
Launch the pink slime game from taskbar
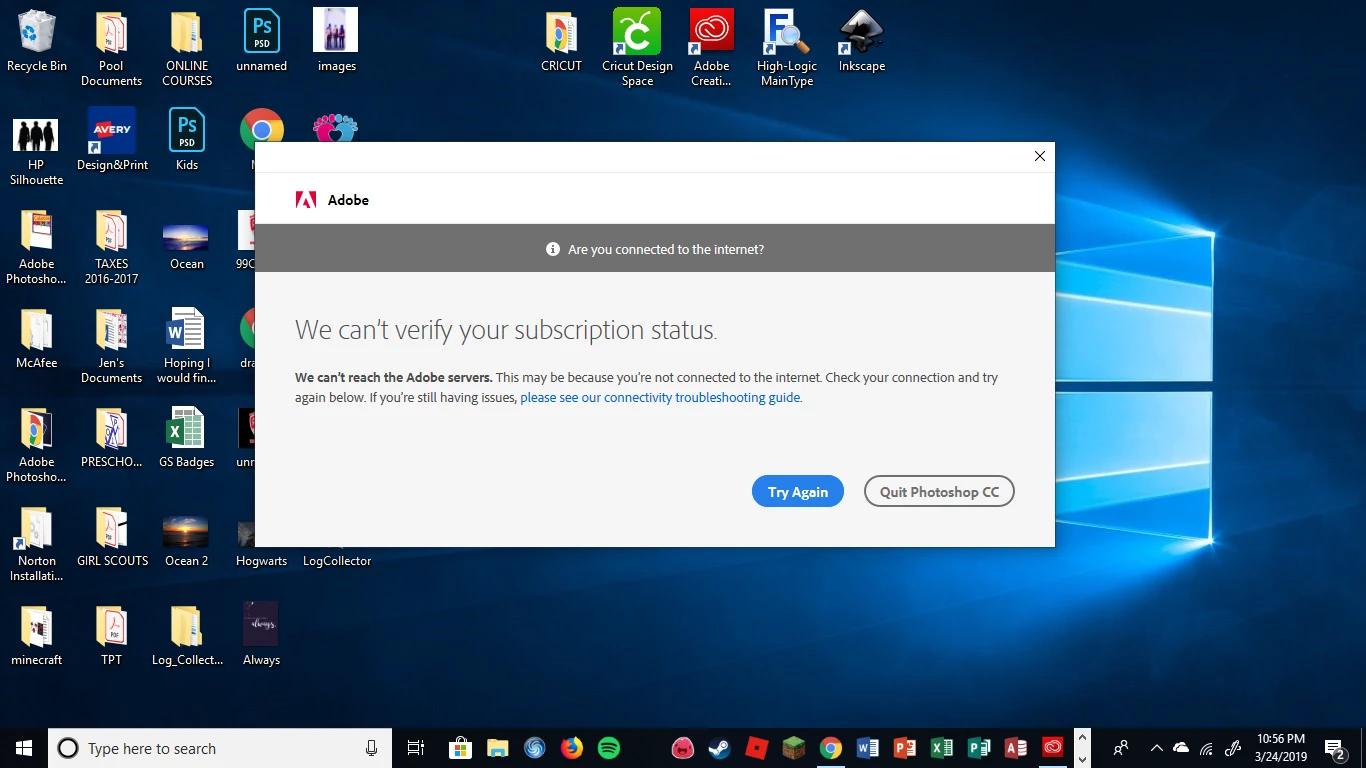click(682, 748)
